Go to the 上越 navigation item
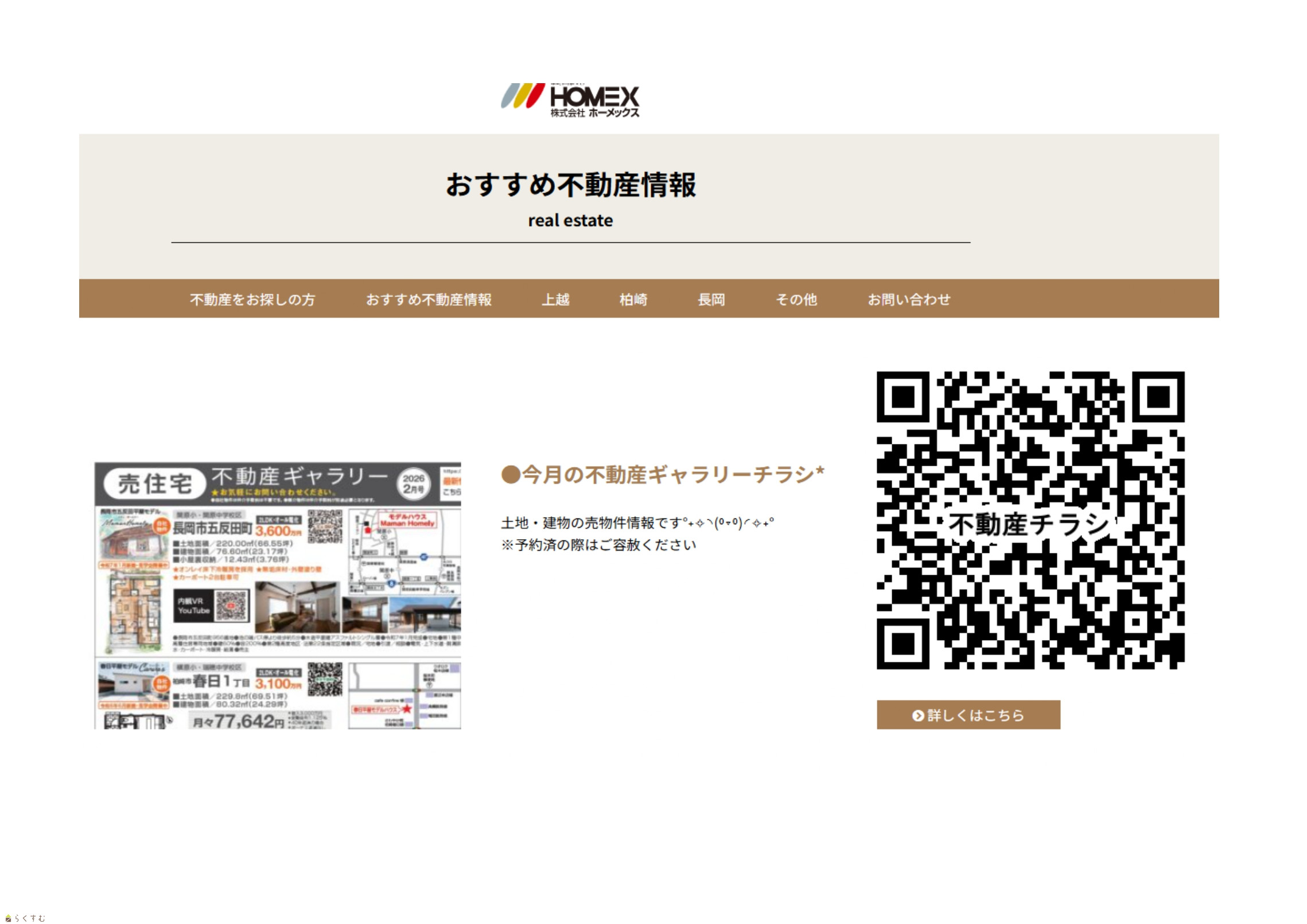The width and height of the screenshot is (1307, 924). tap(555, 299)
